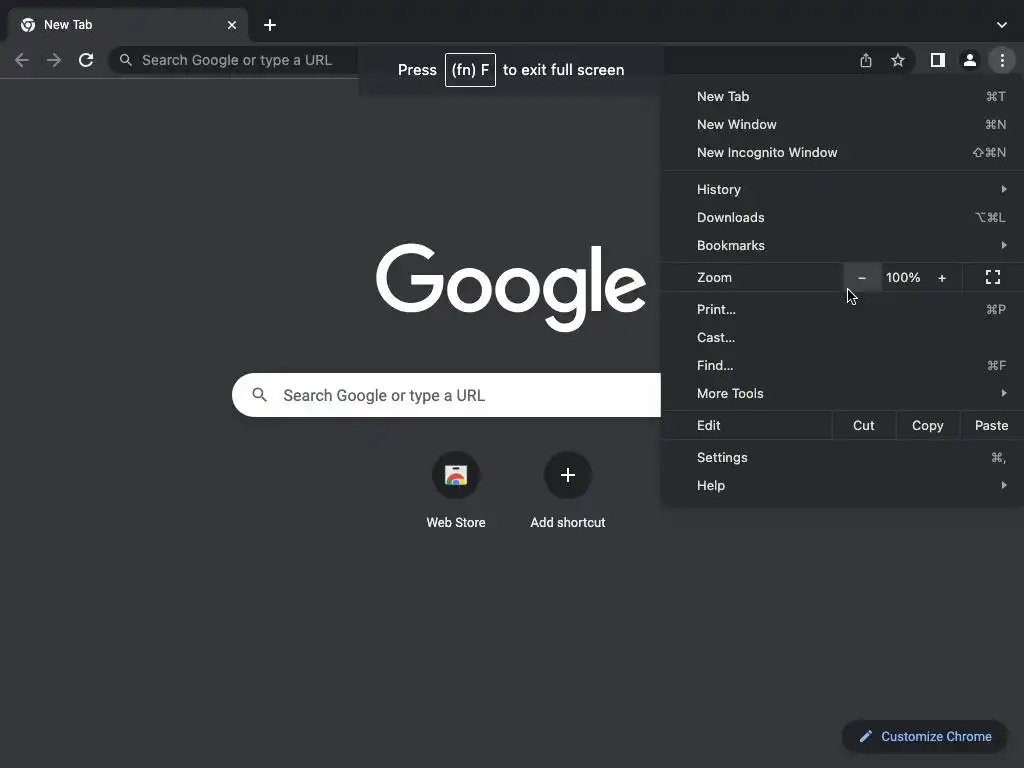Select the New Tab tab

[128, 25]
